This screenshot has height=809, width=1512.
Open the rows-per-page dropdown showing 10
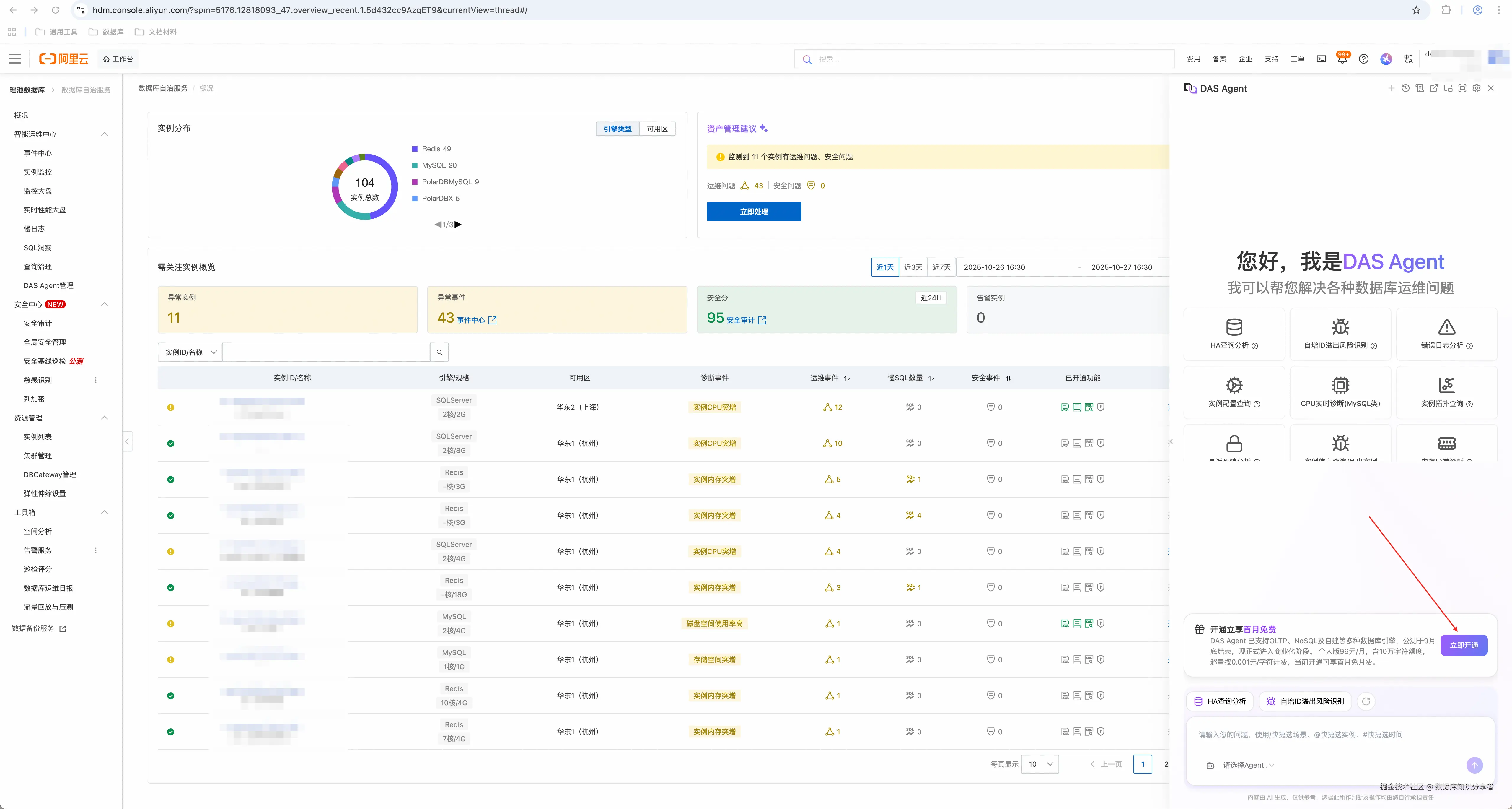point(1039,764)
